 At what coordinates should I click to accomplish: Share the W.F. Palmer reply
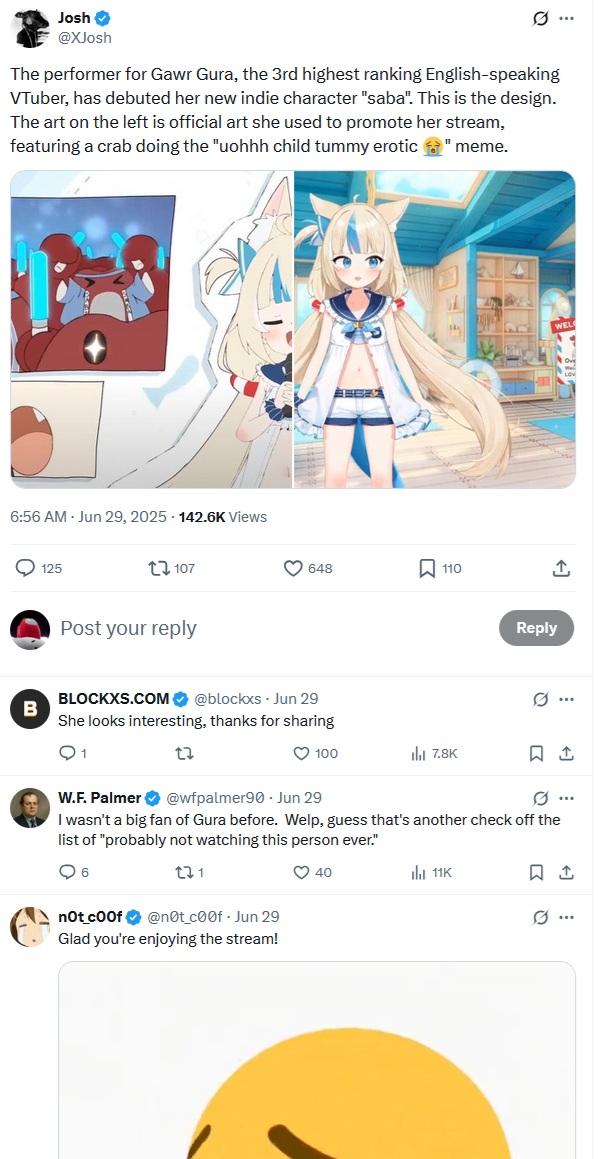tap(566, 872)
